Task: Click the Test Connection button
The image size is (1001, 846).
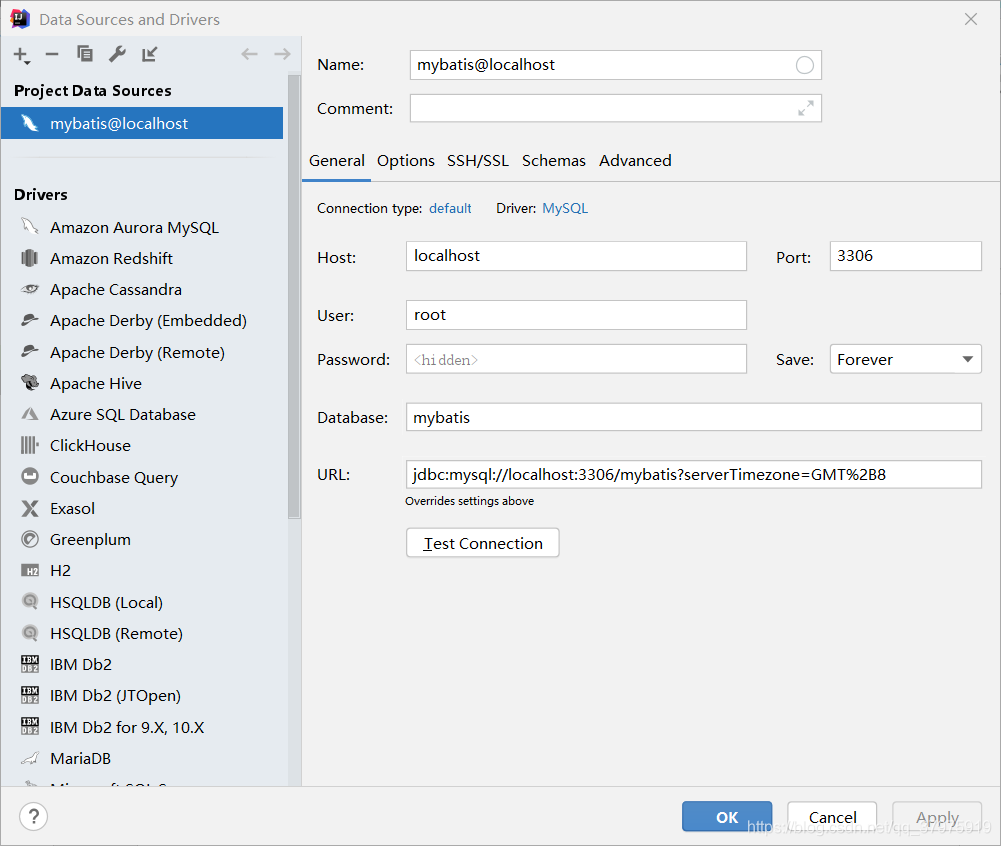Action: coord(483,543)
